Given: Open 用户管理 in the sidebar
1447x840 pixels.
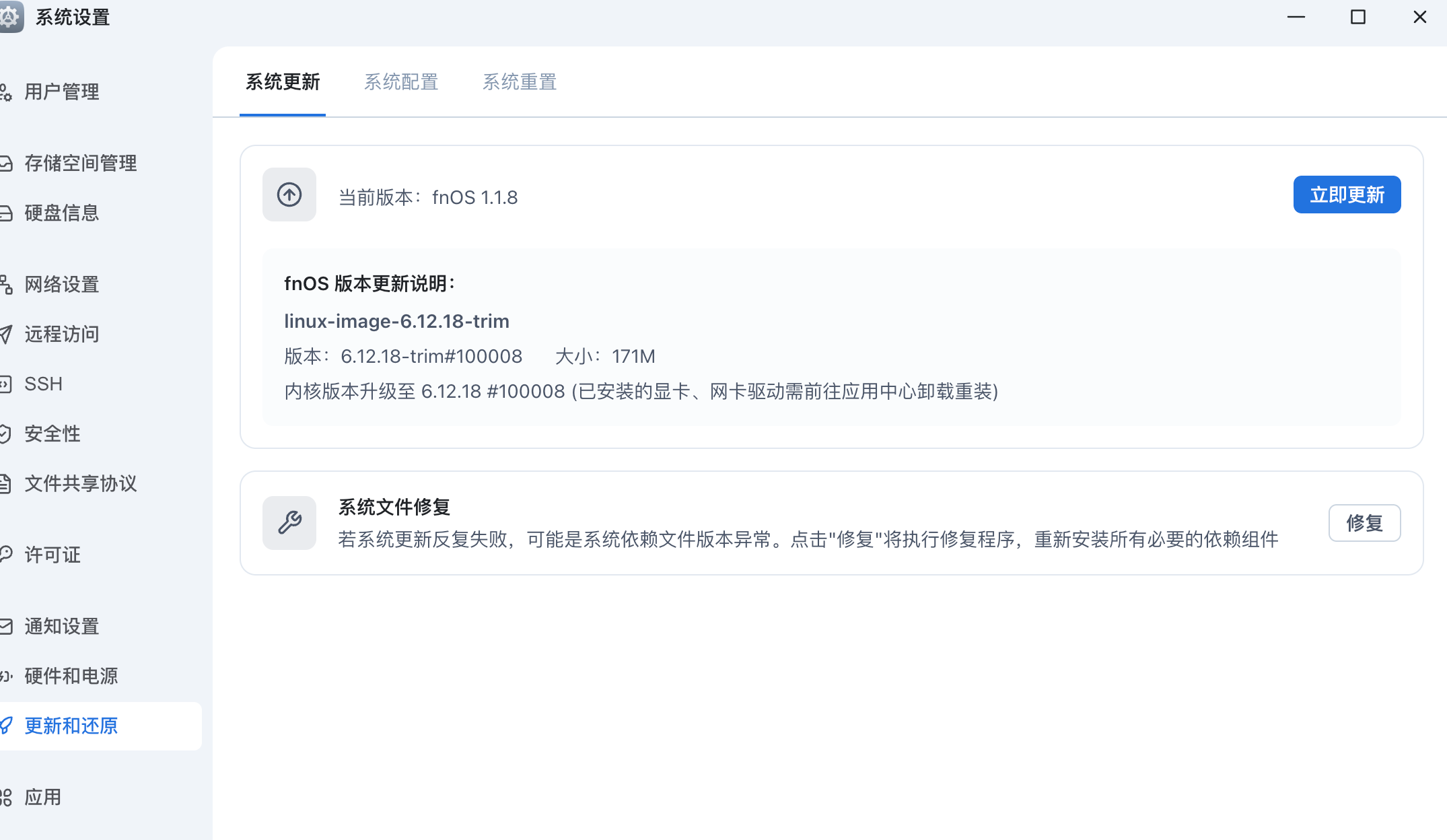Looking at the screenshot, I should pos(62,92).
